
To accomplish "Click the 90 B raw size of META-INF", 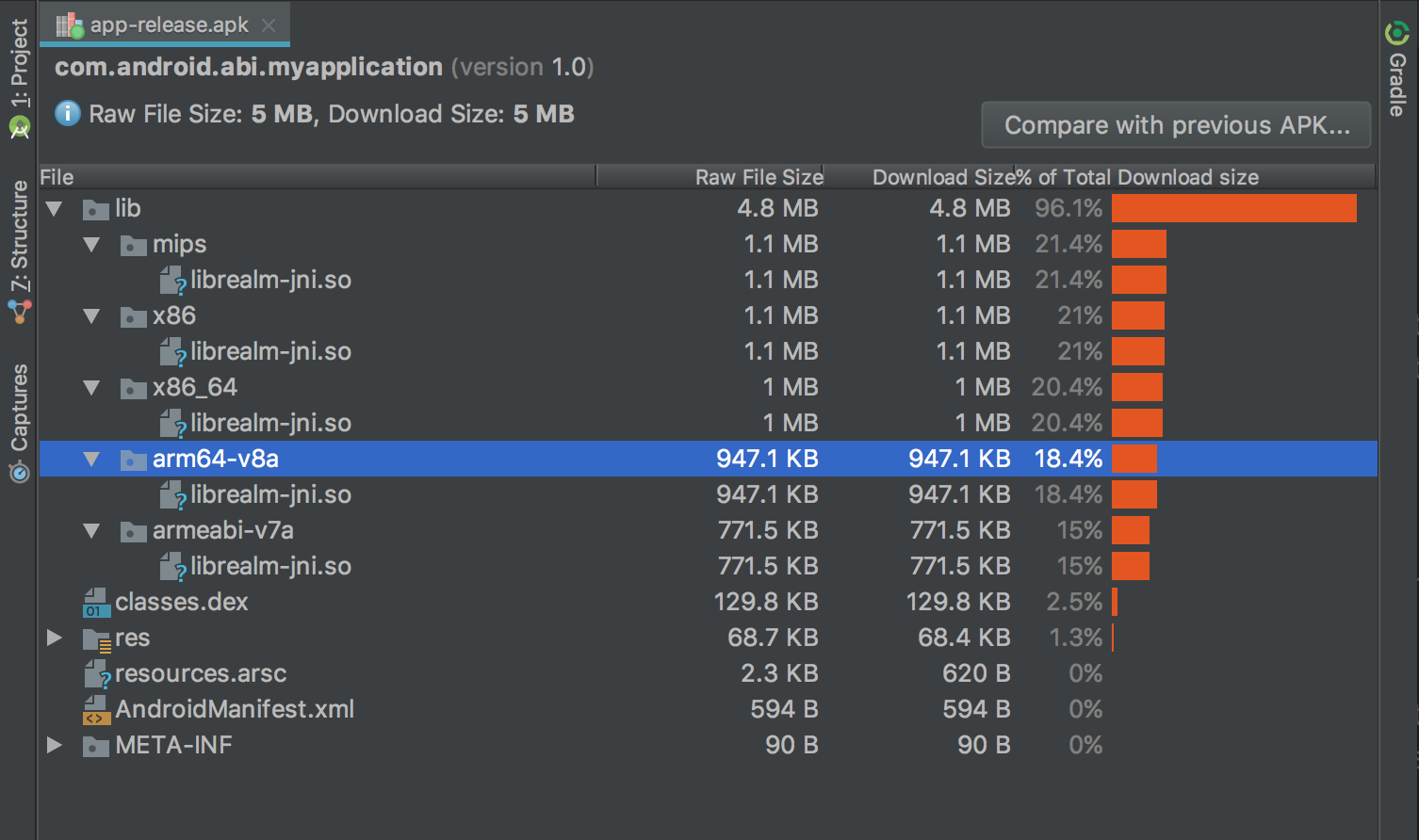I will (x=791, y=746).
